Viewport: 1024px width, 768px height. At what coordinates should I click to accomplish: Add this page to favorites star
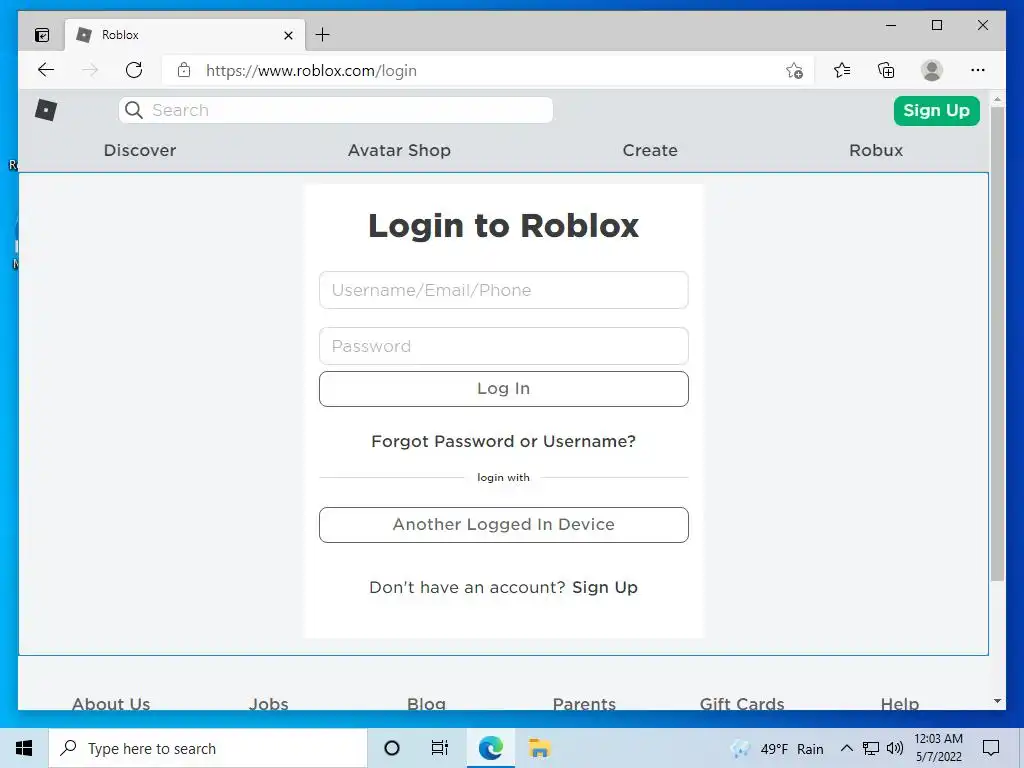click(x=794, y=71)
